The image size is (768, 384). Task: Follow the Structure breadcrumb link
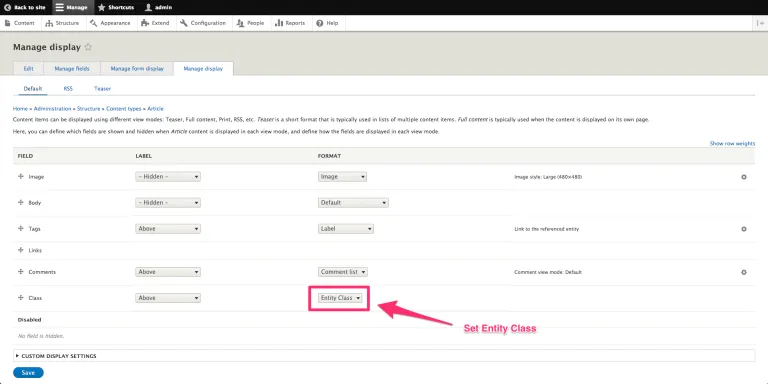pos(89,109)
